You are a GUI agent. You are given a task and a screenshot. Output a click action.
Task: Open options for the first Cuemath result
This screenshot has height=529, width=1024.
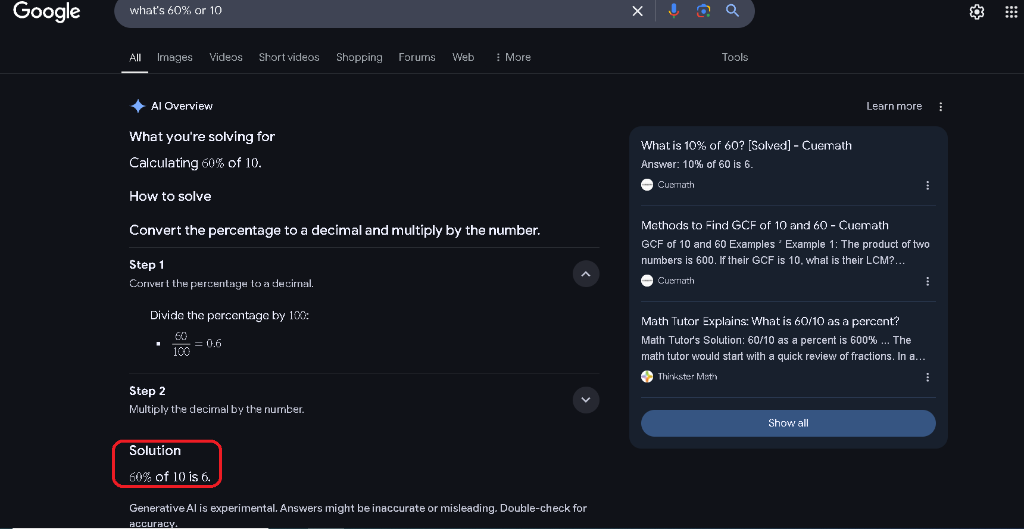[x=928, y=185]
